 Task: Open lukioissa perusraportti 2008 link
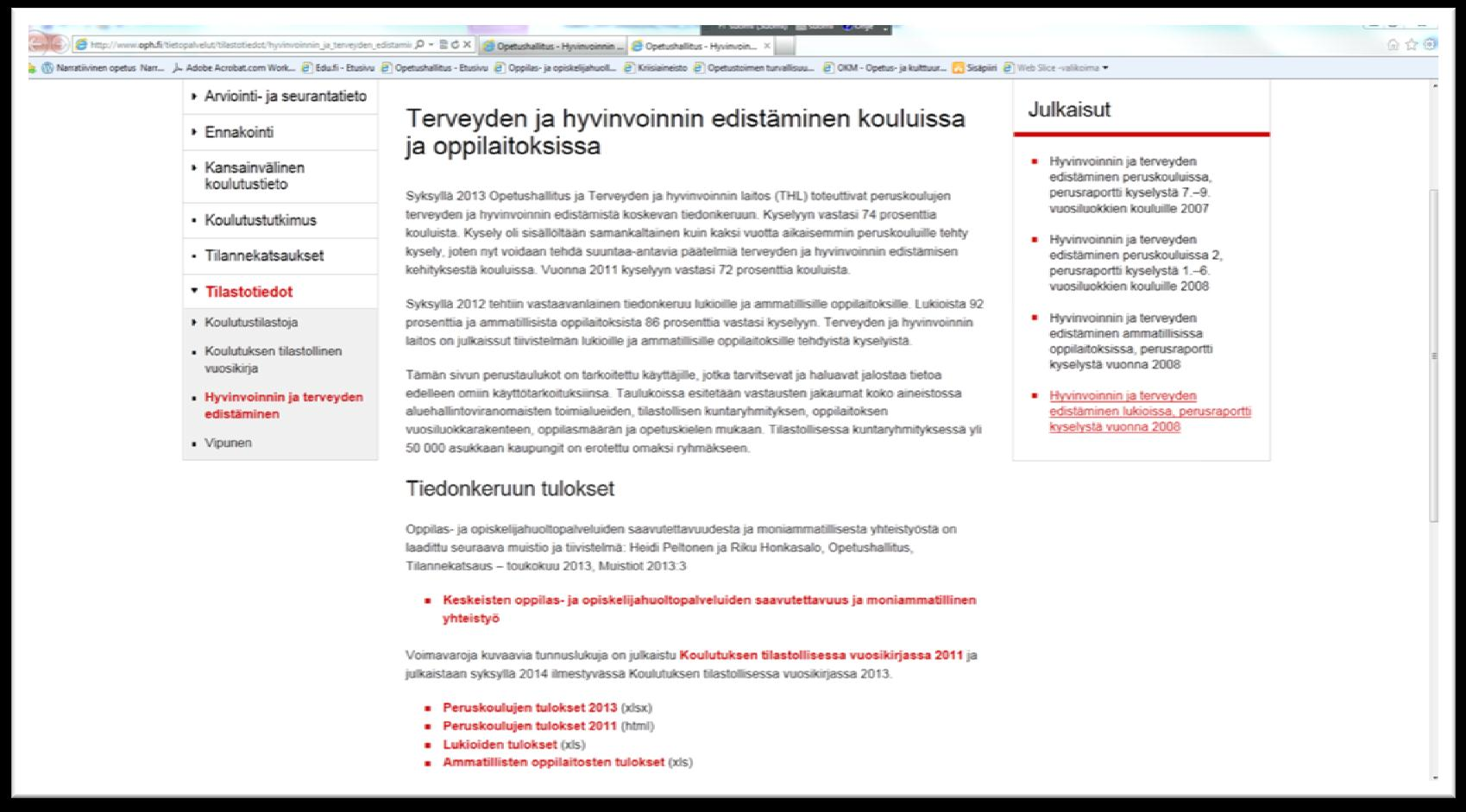1150,411
